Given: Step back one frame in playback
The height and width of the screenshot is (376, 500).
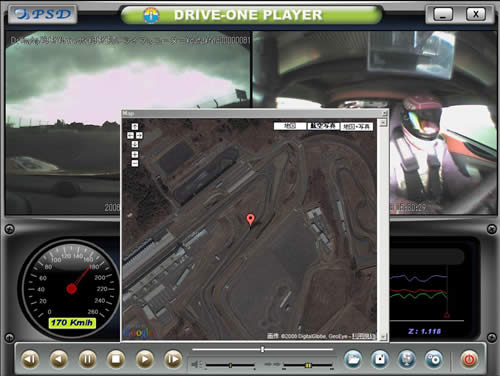Looking at the screenshot, I should click(x=30, y=359).
